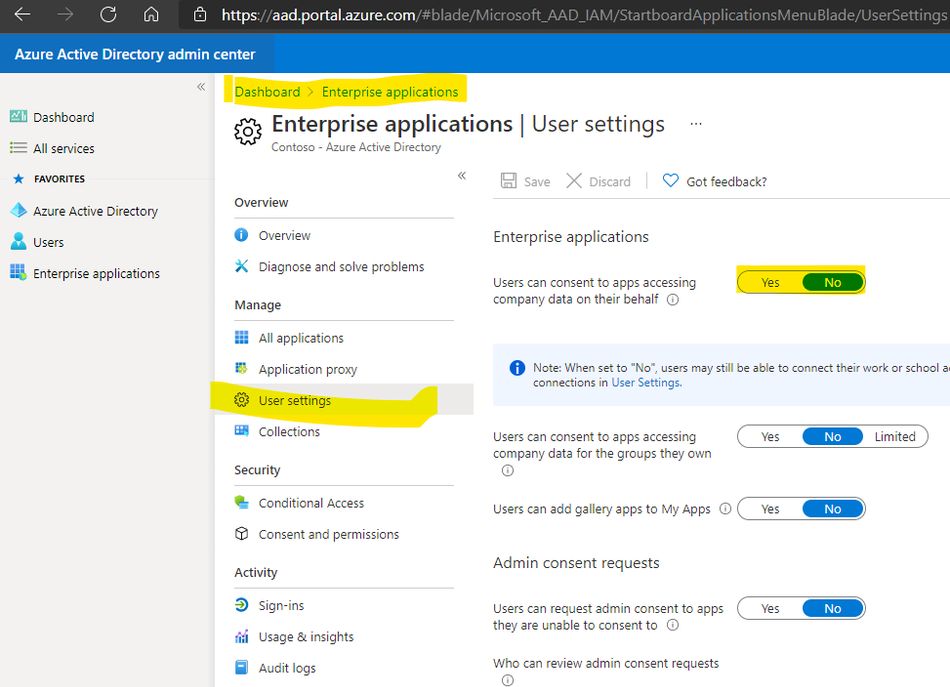Viewport: 950px width, 687px height.
Task: Set add gallery apps to Yes
Action: click(x=770, y=509)
